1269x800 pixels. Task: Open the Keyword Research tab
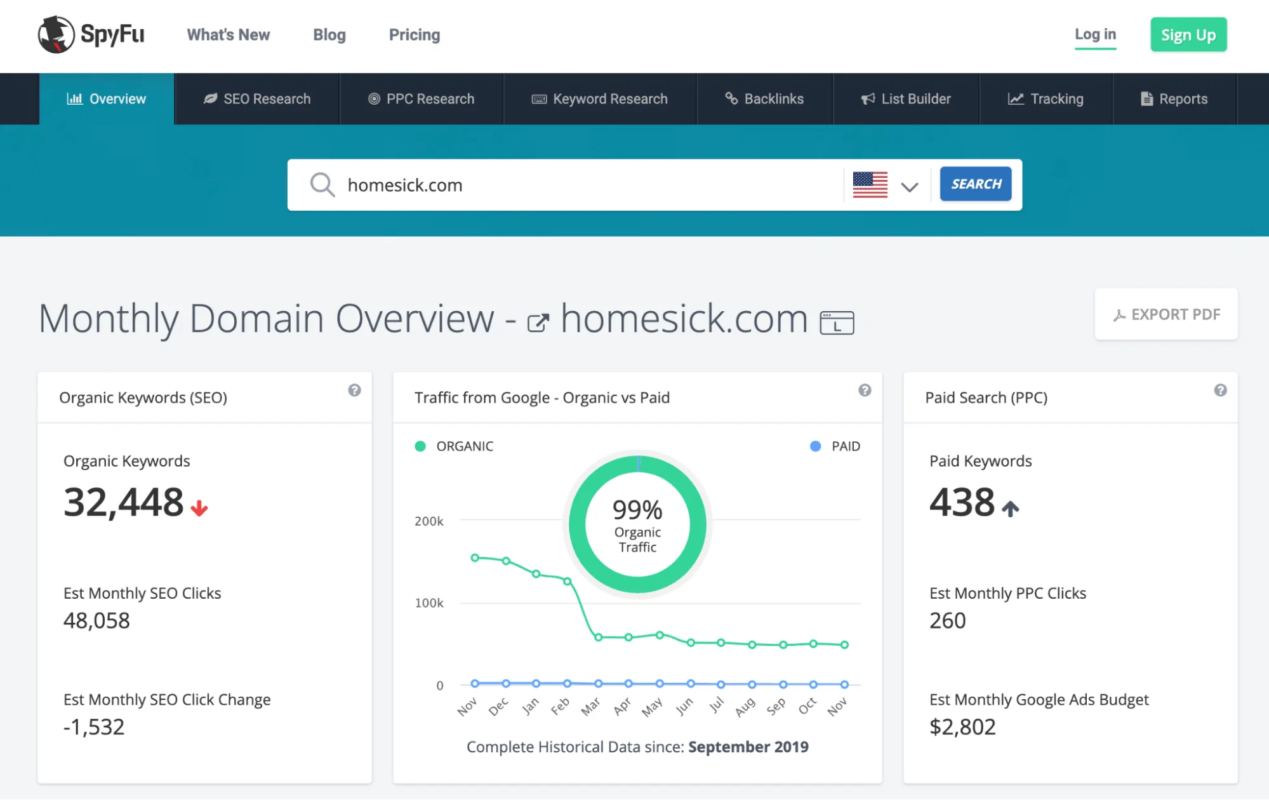[600, 99]
